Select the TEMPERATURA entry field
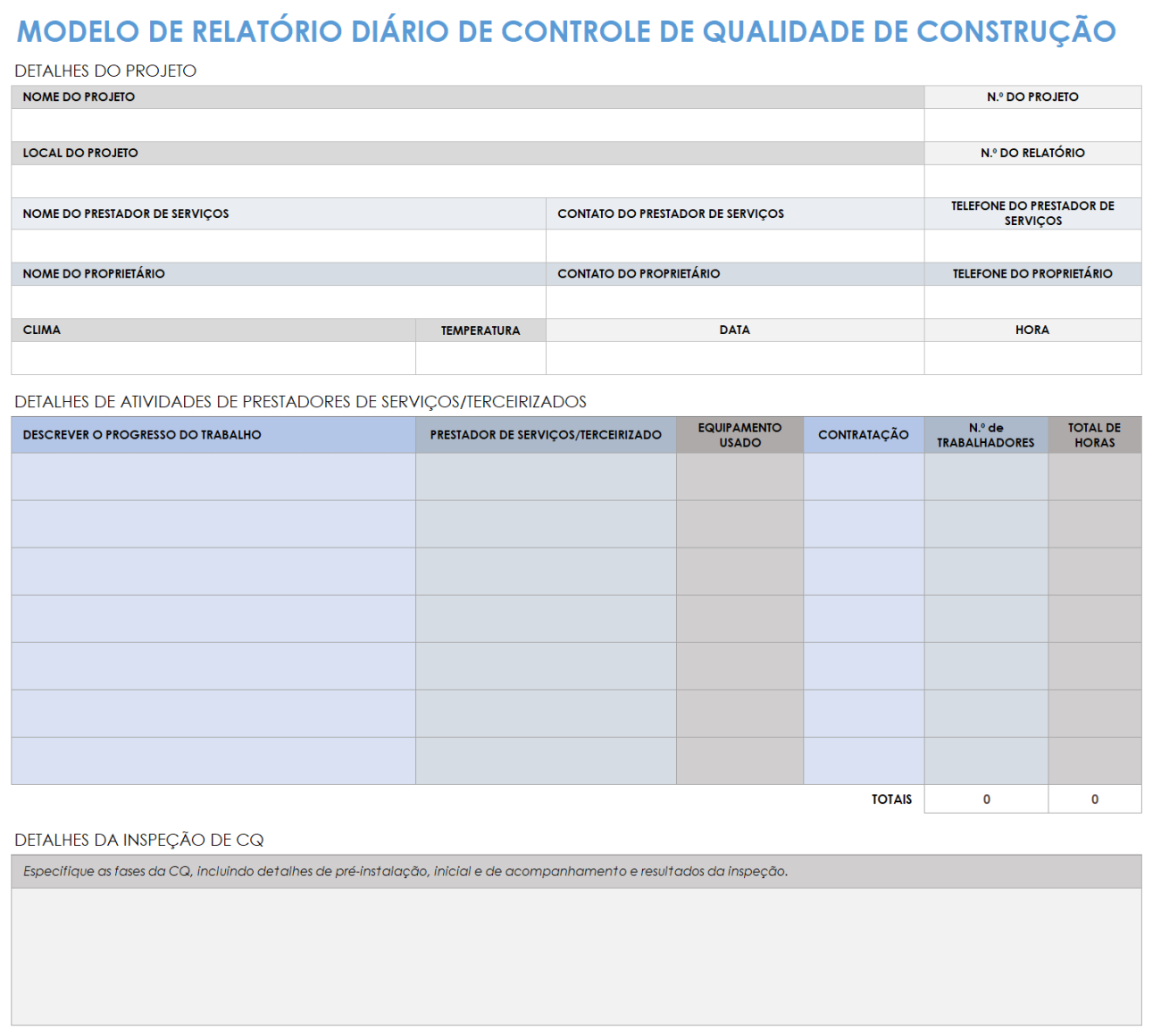 pos(480,357)
